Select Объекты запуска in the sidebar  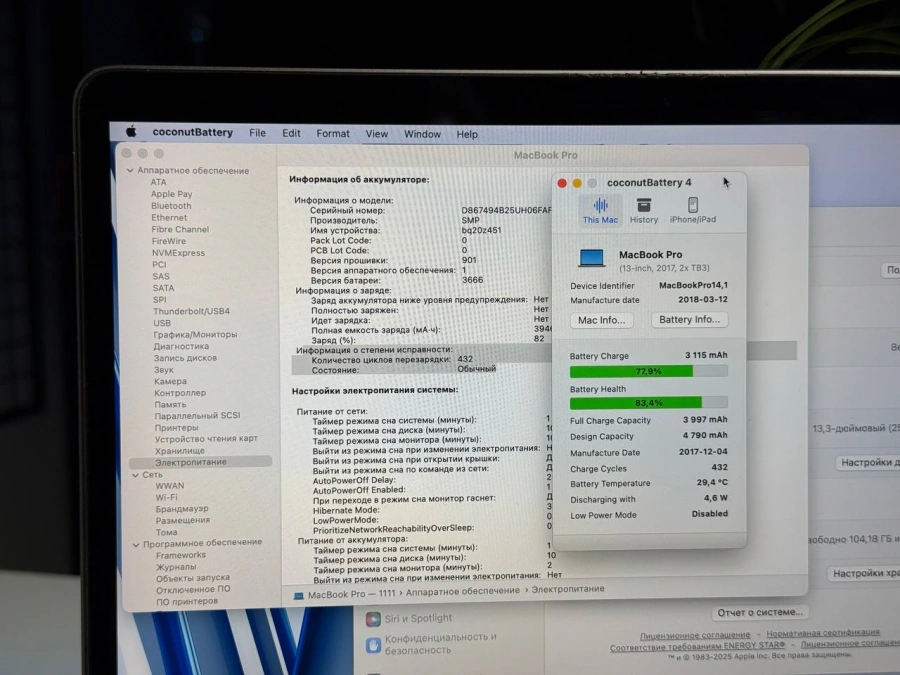click(193, 578)
